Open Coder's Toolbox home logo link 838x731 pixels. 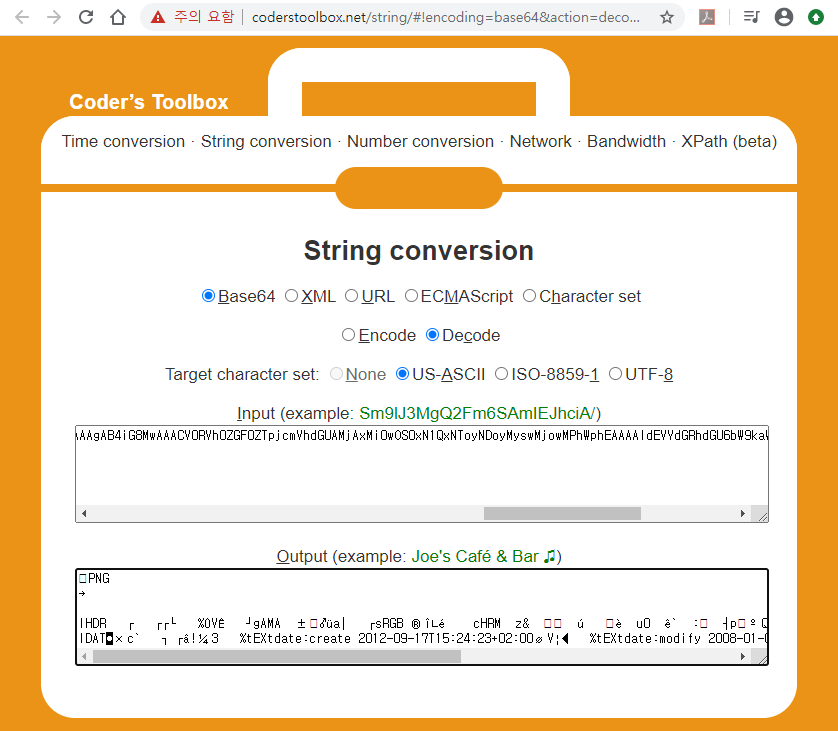pyautogui.click(x=149, y=102)
